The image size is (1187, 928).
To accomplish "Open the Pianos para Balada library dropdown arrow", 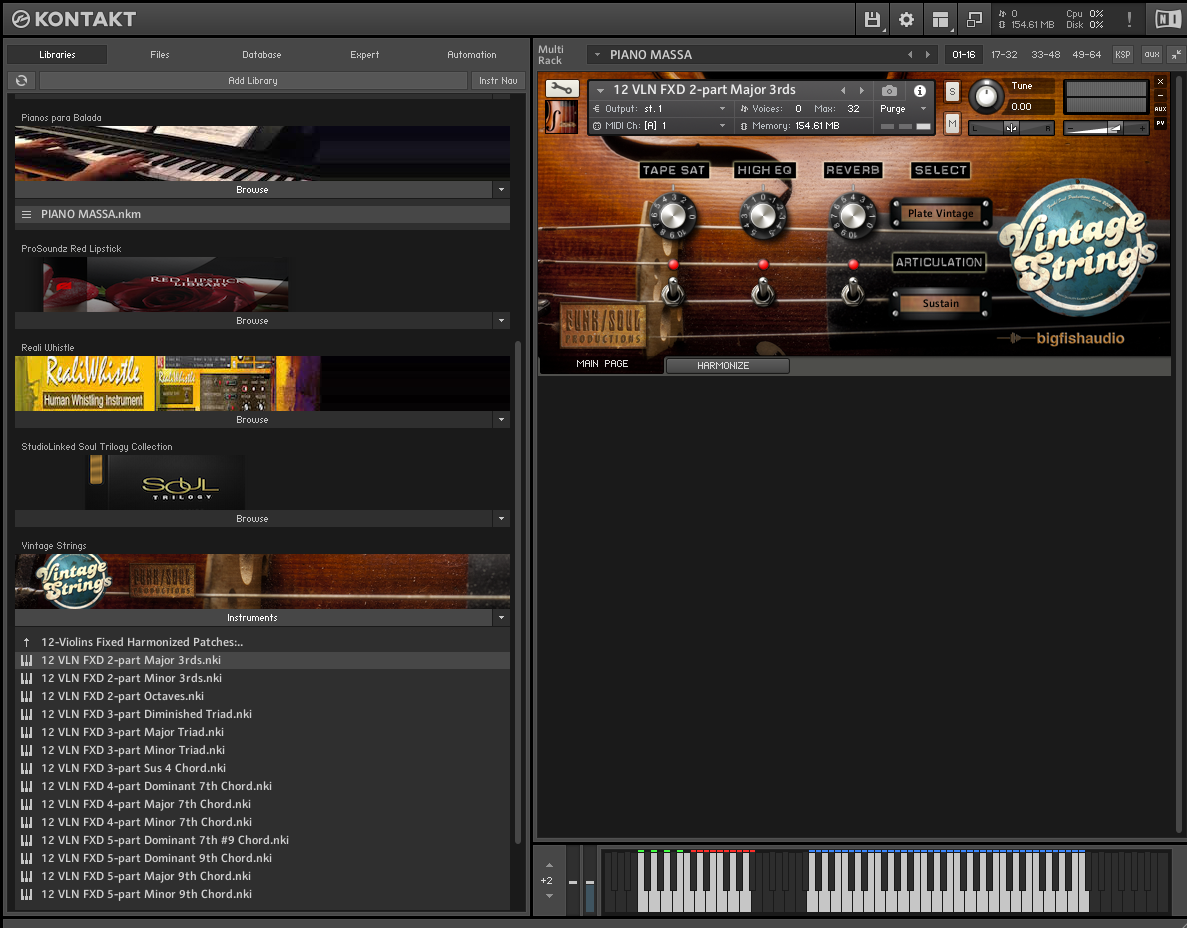I will point(501,189).
